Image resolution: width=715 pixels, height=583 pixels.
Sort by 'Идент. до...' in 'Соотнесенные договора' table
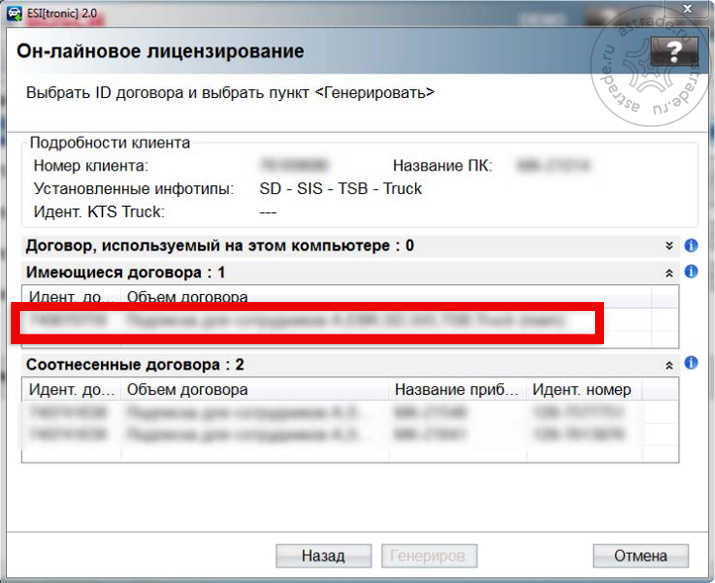click(72, 390)
